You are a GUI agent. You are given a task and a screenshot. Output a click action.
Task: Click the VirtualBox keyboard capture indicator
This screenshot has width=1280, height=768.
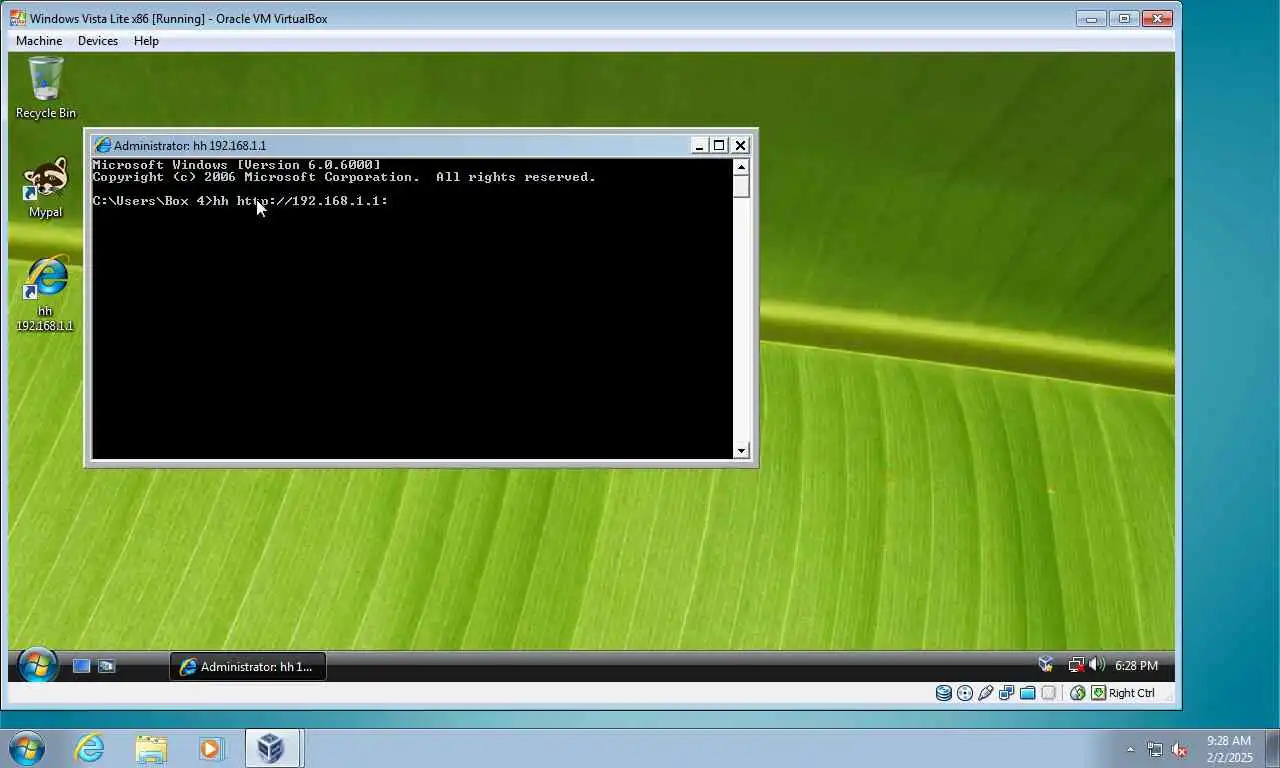pos(1098,693)
